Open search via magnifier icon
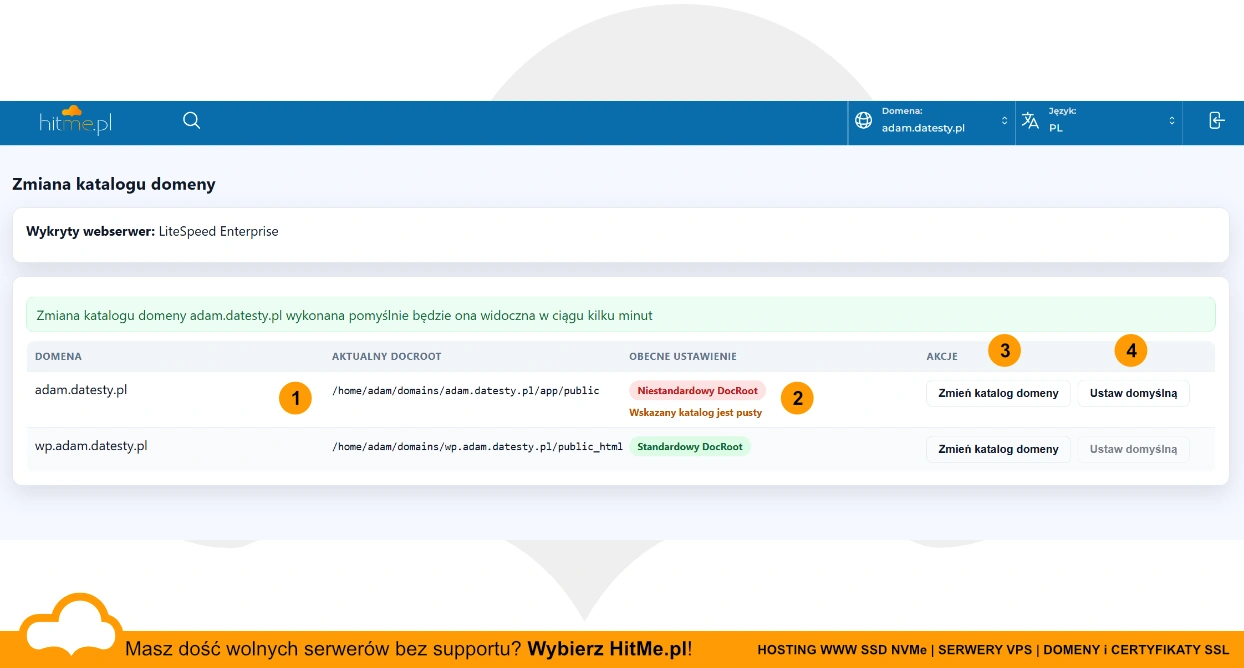The image size is (1244, 668). point(192,121)
